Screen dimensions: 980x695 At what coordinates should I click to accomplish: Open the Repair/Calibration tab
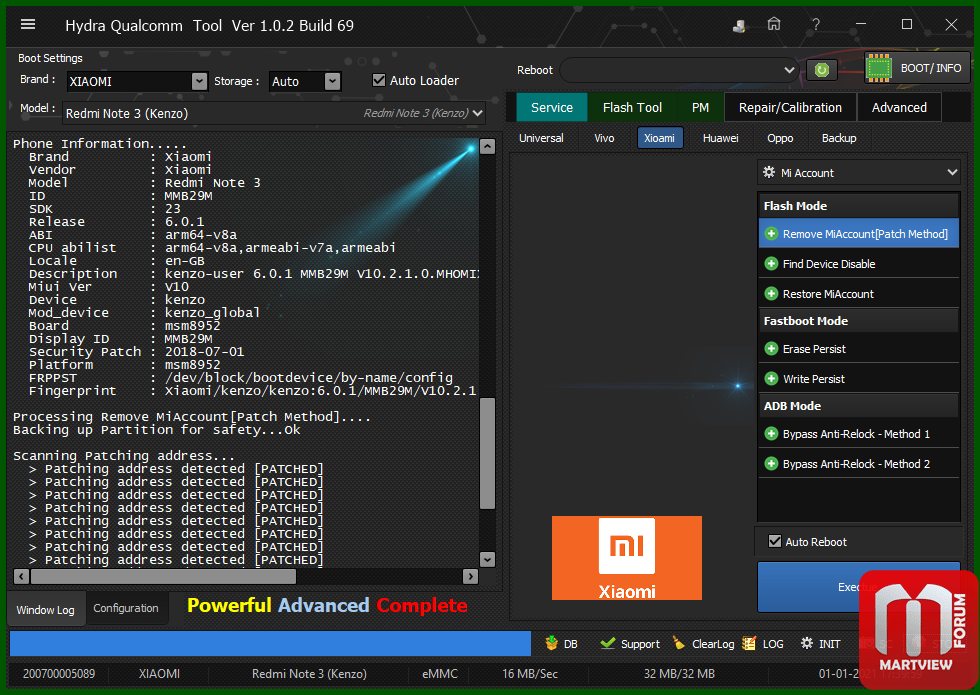pyautogui.click(x=790, y=108)
